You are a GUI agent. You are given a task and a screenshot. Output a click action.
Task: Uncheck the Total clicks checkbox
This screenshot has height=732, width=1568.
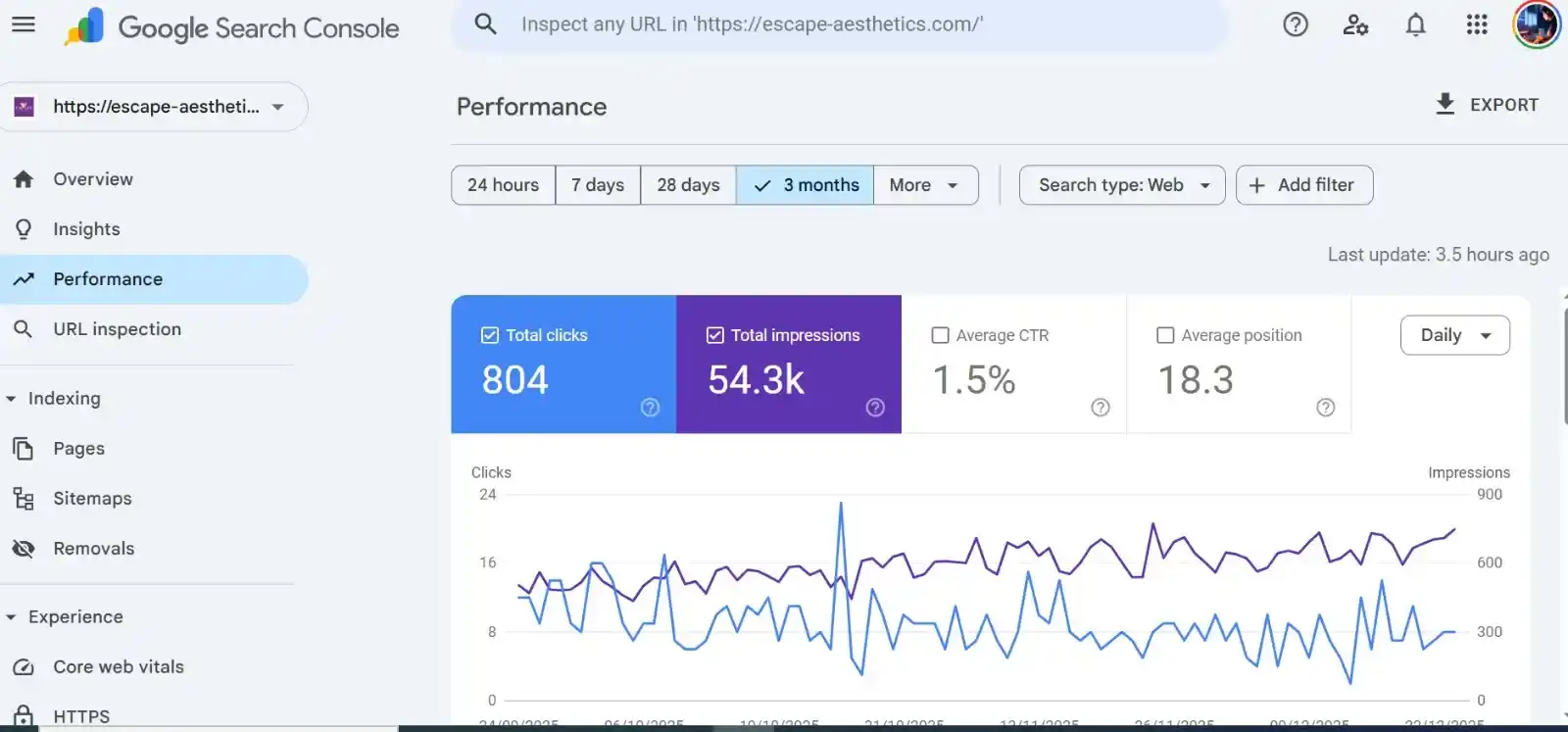tap(490, 335)
